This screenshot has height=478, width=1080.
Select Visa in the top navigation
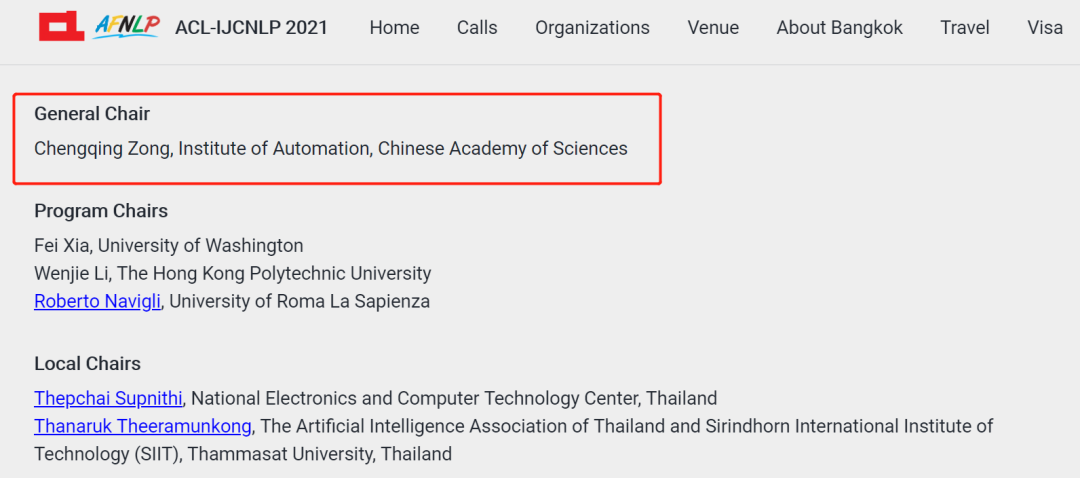tap(1045, 28)
